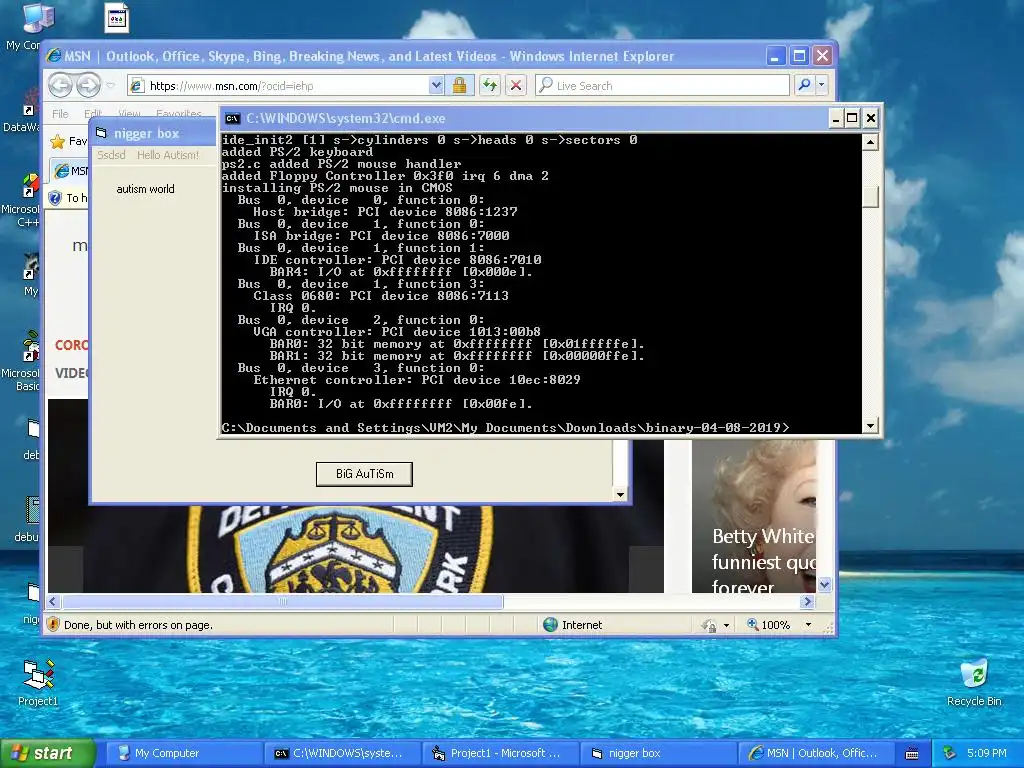Select the Project1 desktop icon
The image size is (1024, 768).
[38, 683]
